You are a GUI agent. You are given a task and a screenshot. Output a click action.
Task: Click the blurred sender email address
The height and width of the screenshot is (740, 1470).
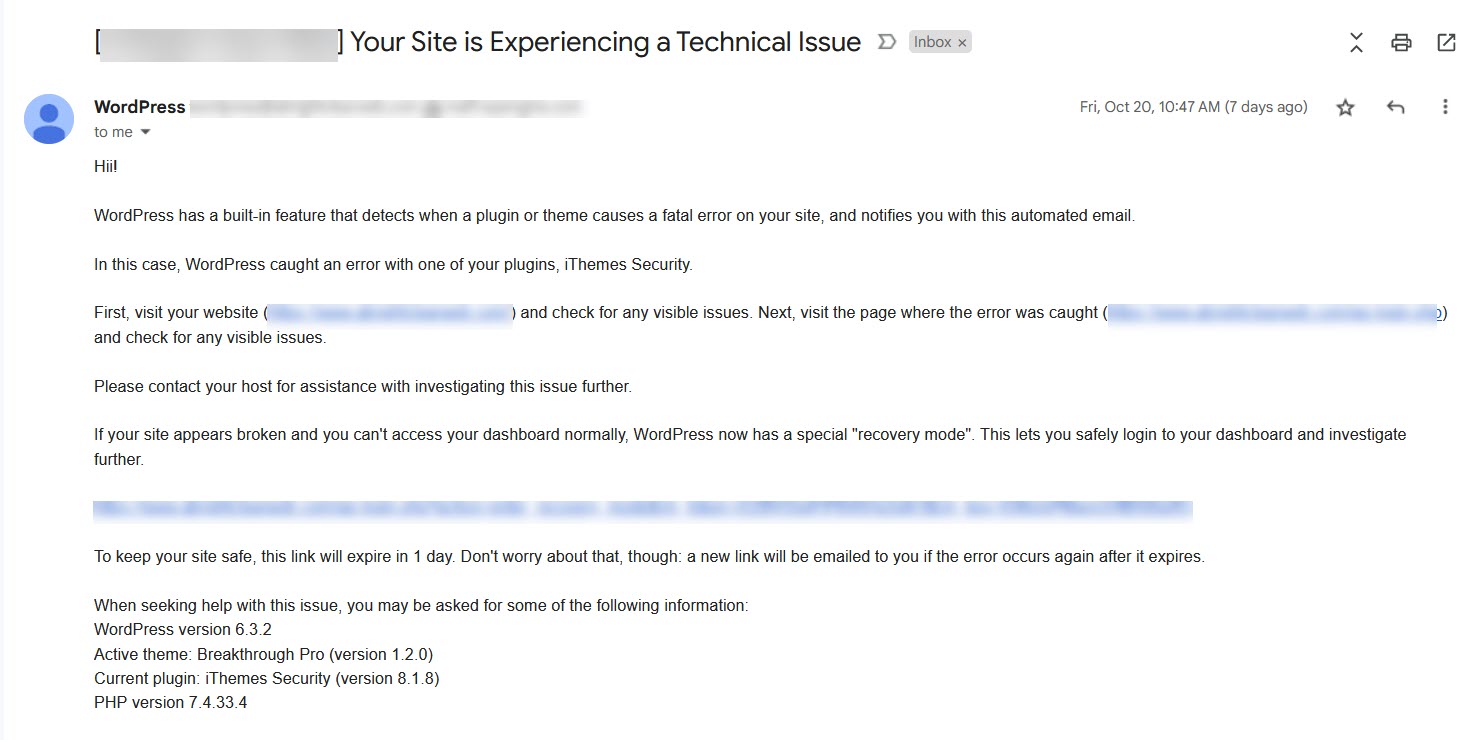click(385, 107)
